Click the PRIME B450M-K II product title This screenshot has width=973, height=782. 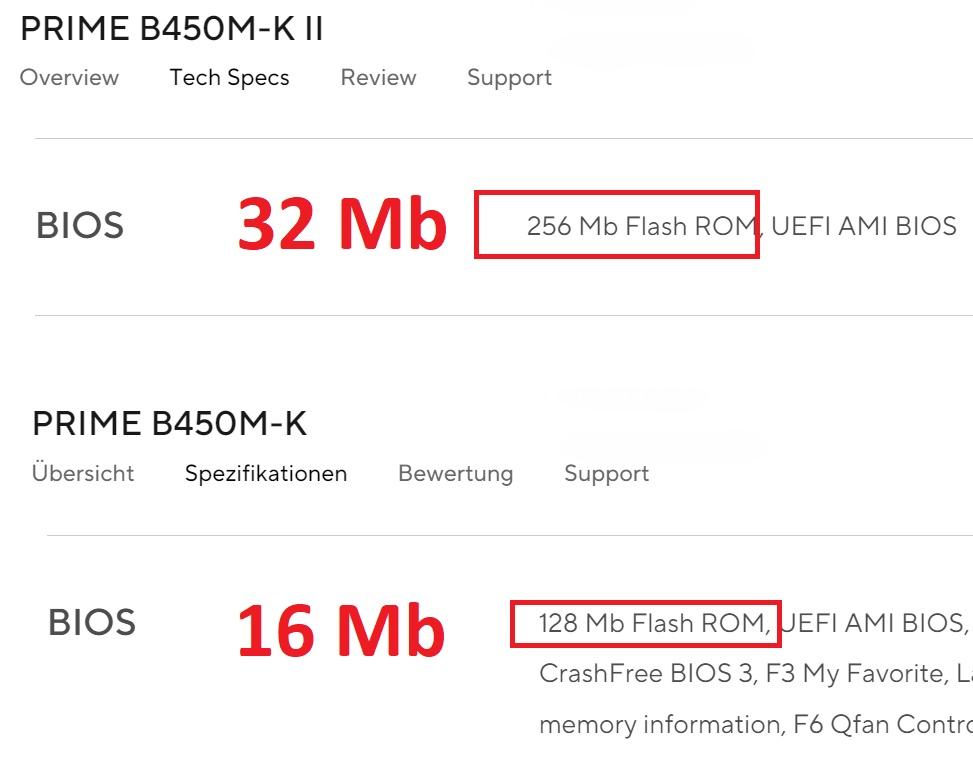point(172,29)
